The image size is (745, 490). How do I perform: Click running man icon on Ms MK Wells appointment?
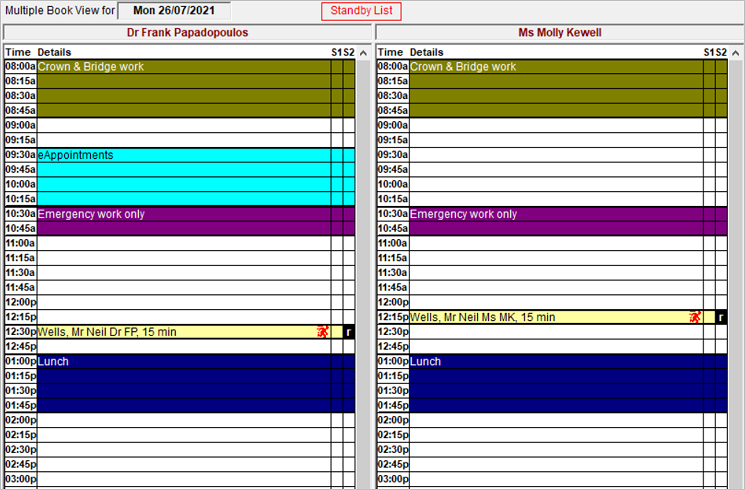coord(696,317)
